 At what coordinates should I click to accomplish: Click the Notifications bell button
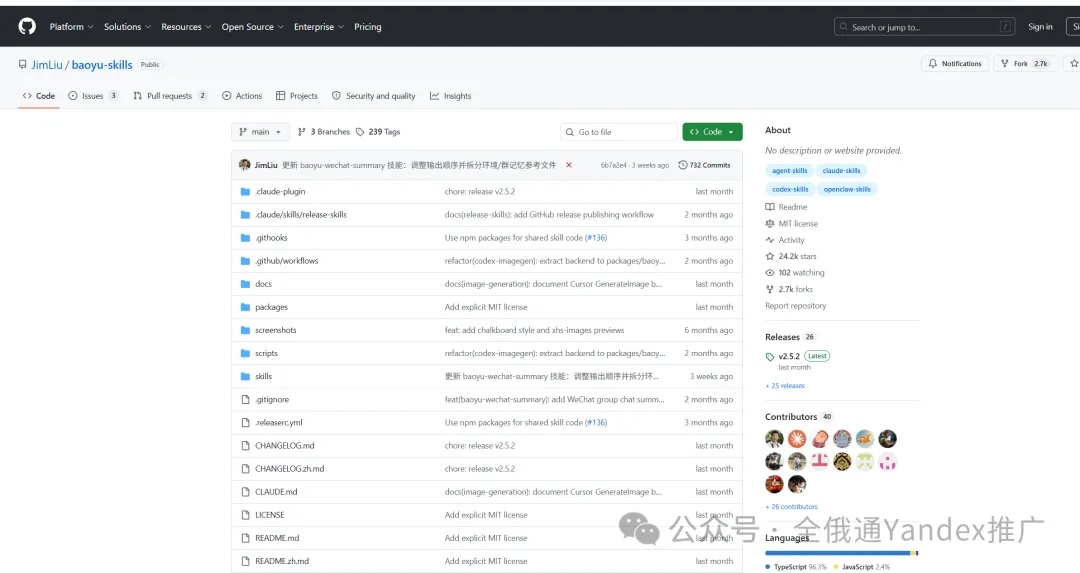click(955, 63)
